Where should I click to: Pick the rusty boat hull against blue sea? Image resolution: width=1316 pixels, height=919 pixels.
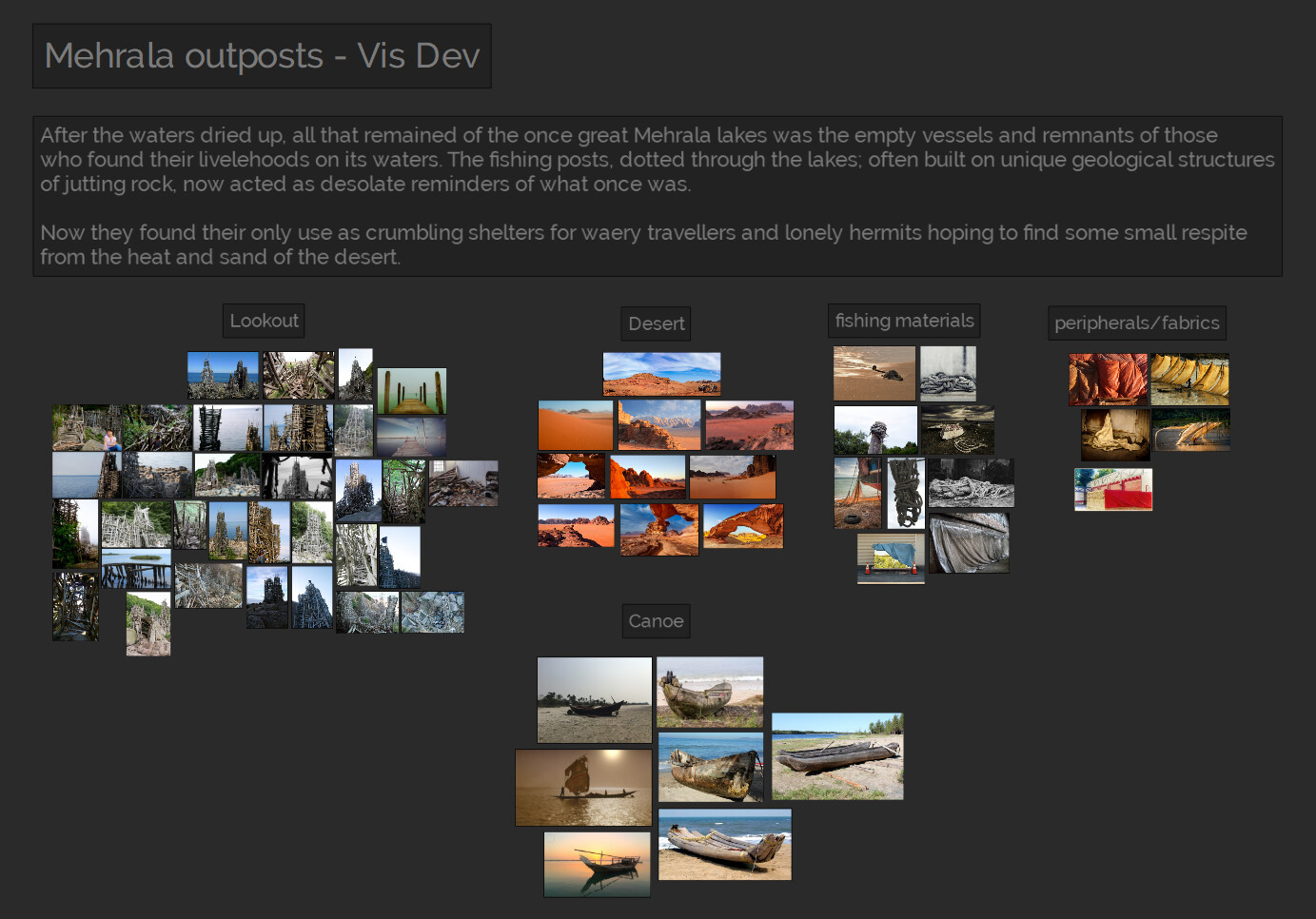(711, 768)
